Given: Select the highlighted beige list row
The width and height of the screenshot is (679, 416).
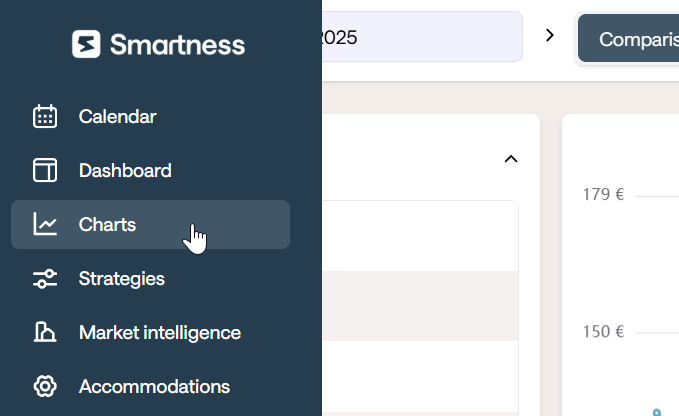Looking at the screenshot, I should (420, 306).
